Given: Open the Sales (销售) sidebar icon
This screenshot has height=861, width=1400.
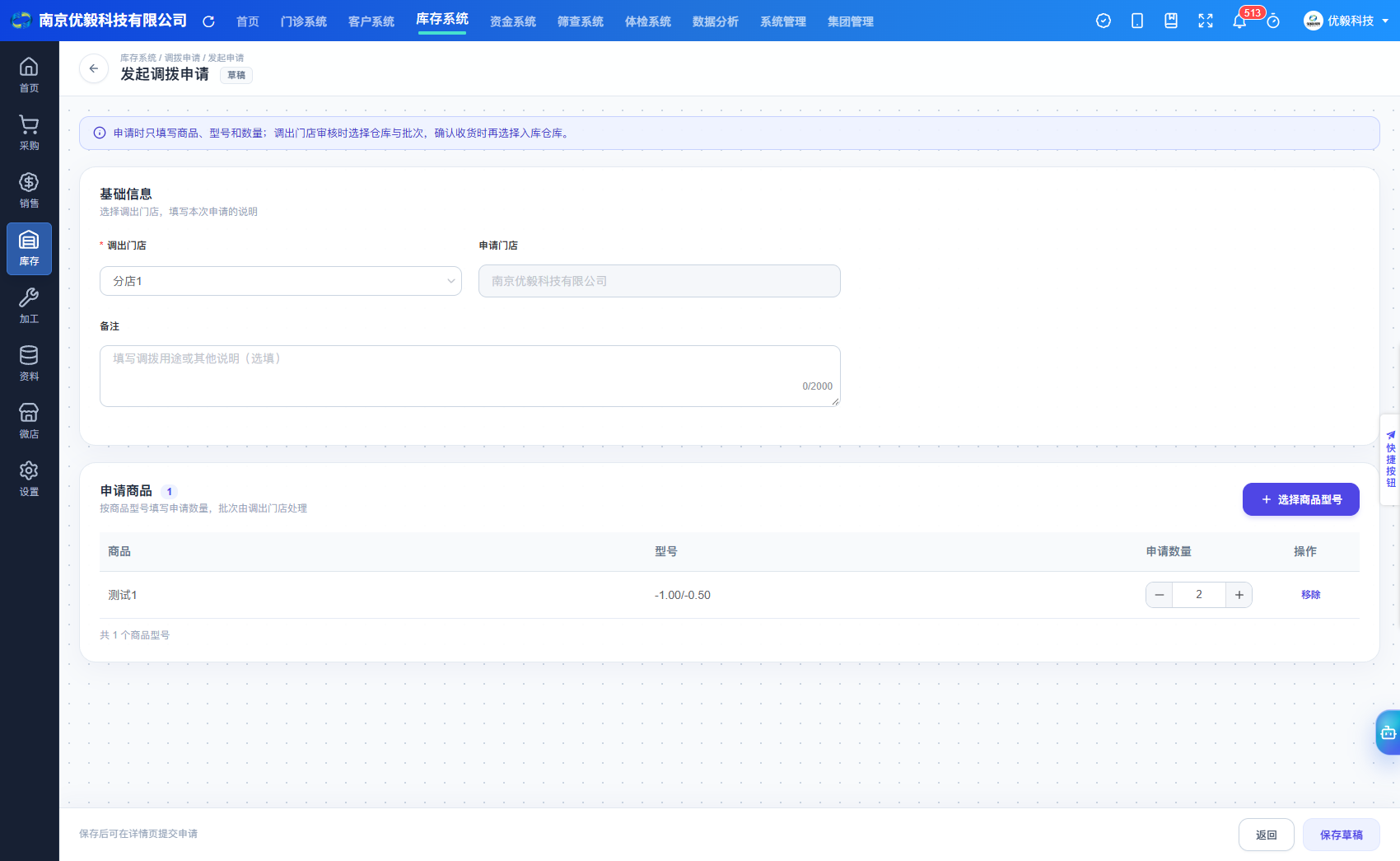Looking at the screenshot, I should pyautogui.click(x=29, y=190).
